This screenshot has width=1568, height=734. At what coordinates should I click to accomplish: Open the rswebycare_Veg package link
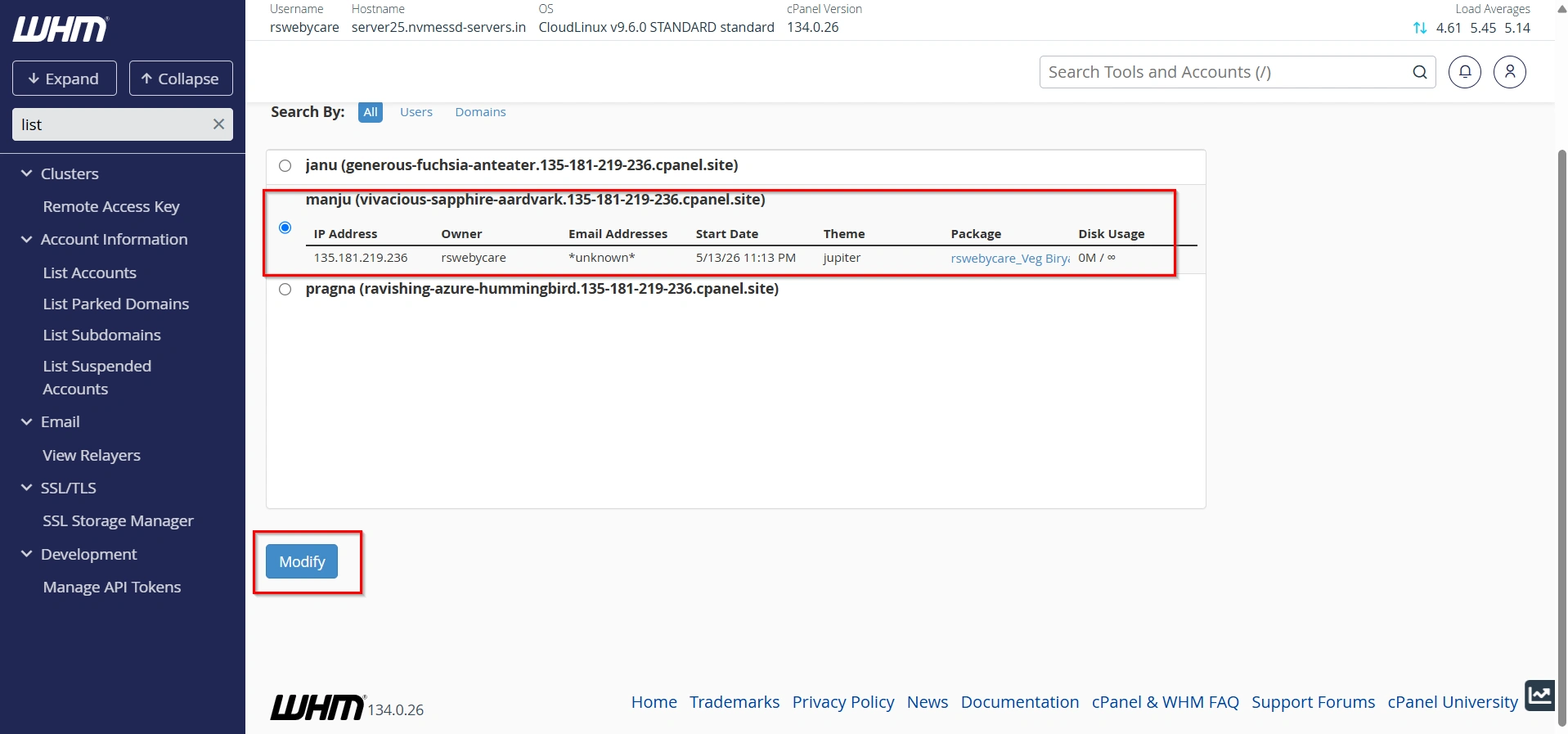(1010, 258)
